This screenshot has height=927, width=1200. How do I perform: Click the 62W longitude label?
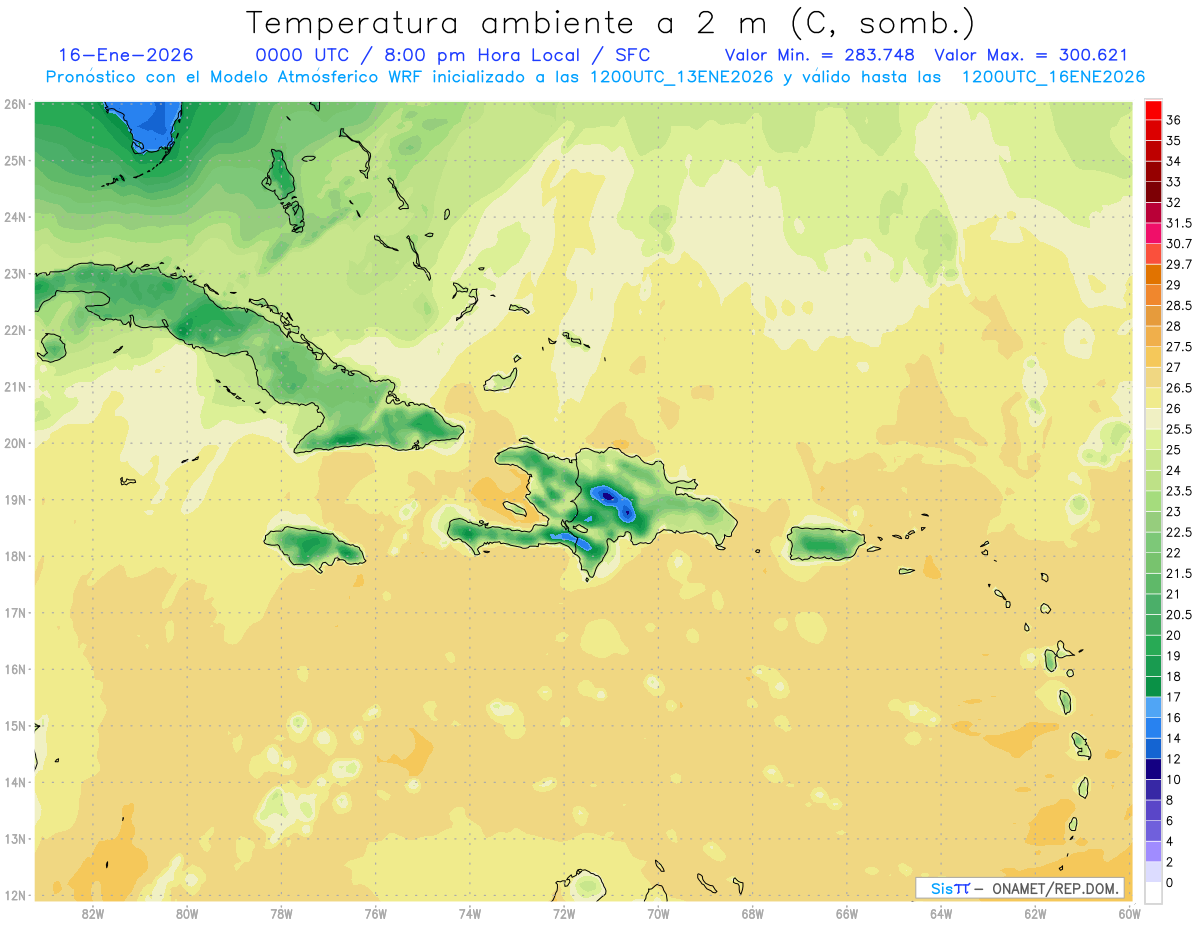click(1035, 914)
